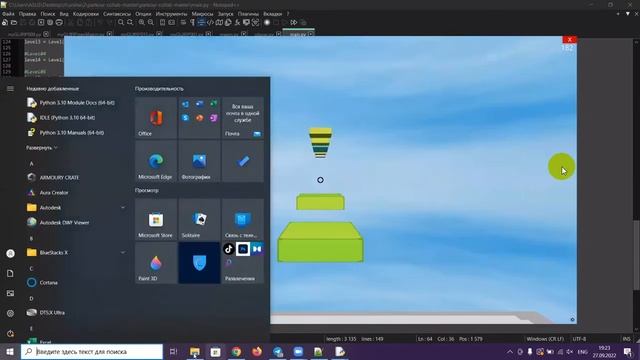Open Task View on the taskbar
640x360 pixels.
[173, 351]
